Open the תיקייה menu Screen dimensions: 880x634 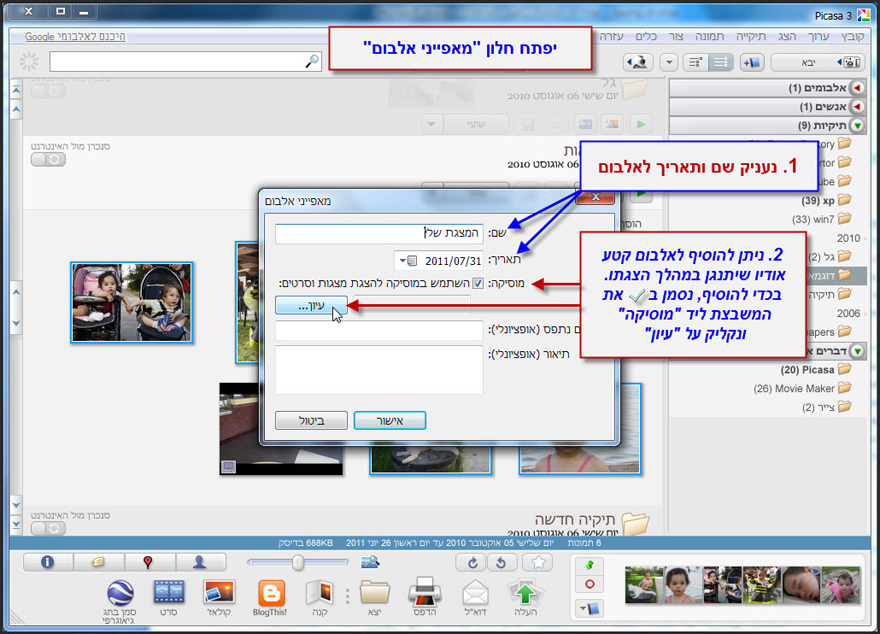[x=751, y=37]
